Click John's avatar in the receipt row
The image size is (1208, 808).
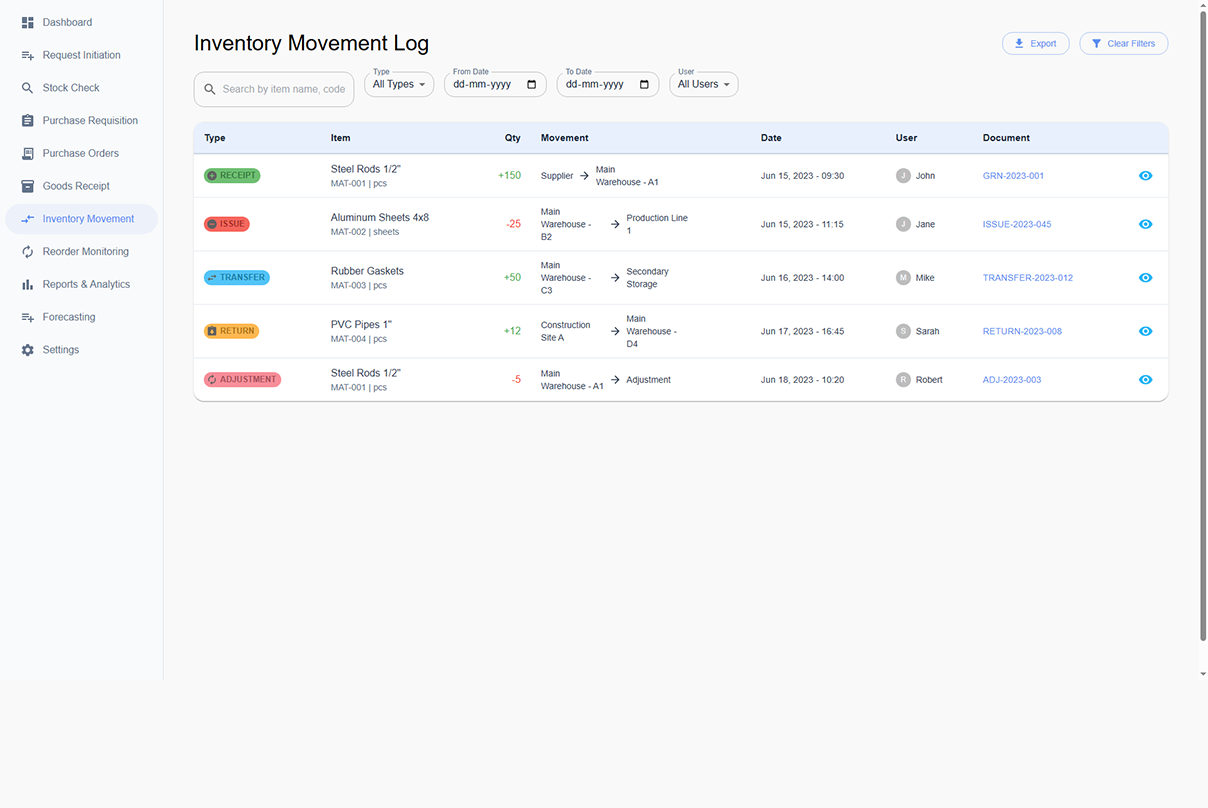coord(903,175)
